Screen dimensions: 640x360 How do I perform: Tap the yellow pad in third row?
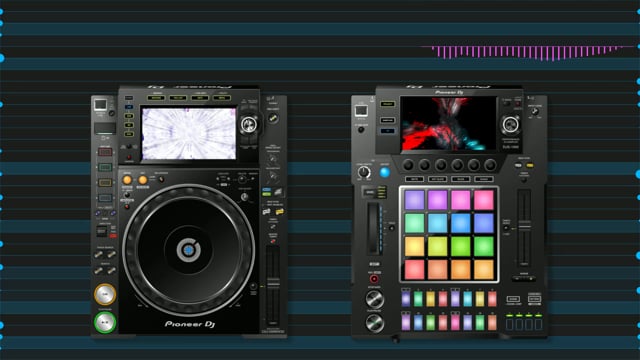414,247
